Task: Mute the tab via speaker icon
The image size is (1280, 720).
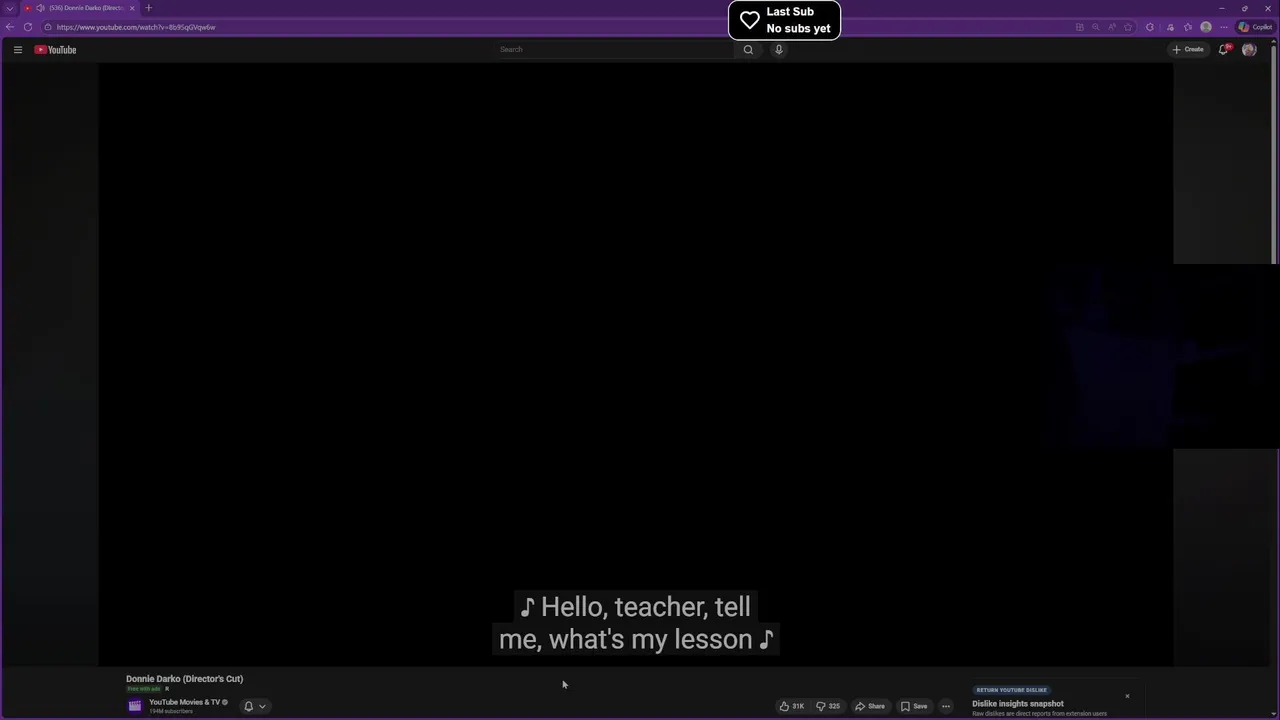Action: click(x=40, y=8)
